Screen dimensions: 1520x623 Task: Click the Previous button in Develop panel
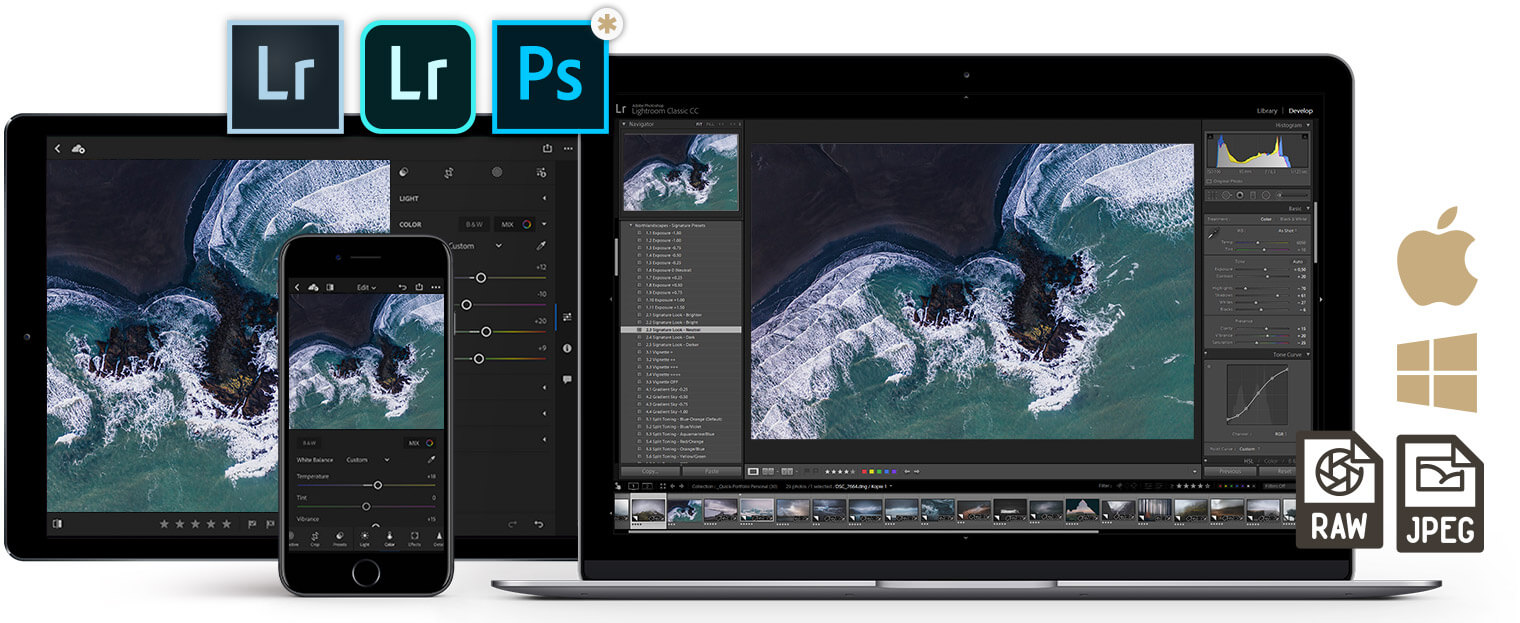coord(1230,471)
